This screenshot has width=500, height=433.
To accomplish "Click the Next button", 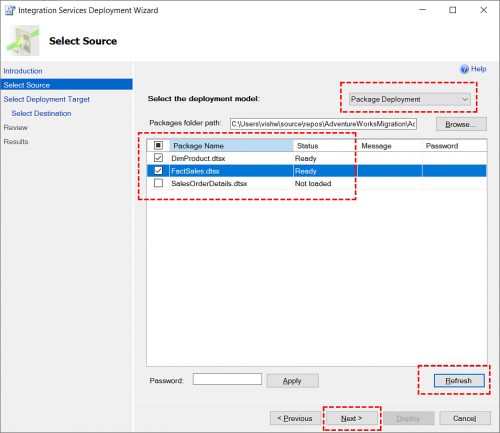I will pyautogui.click(x=352, y=418).
